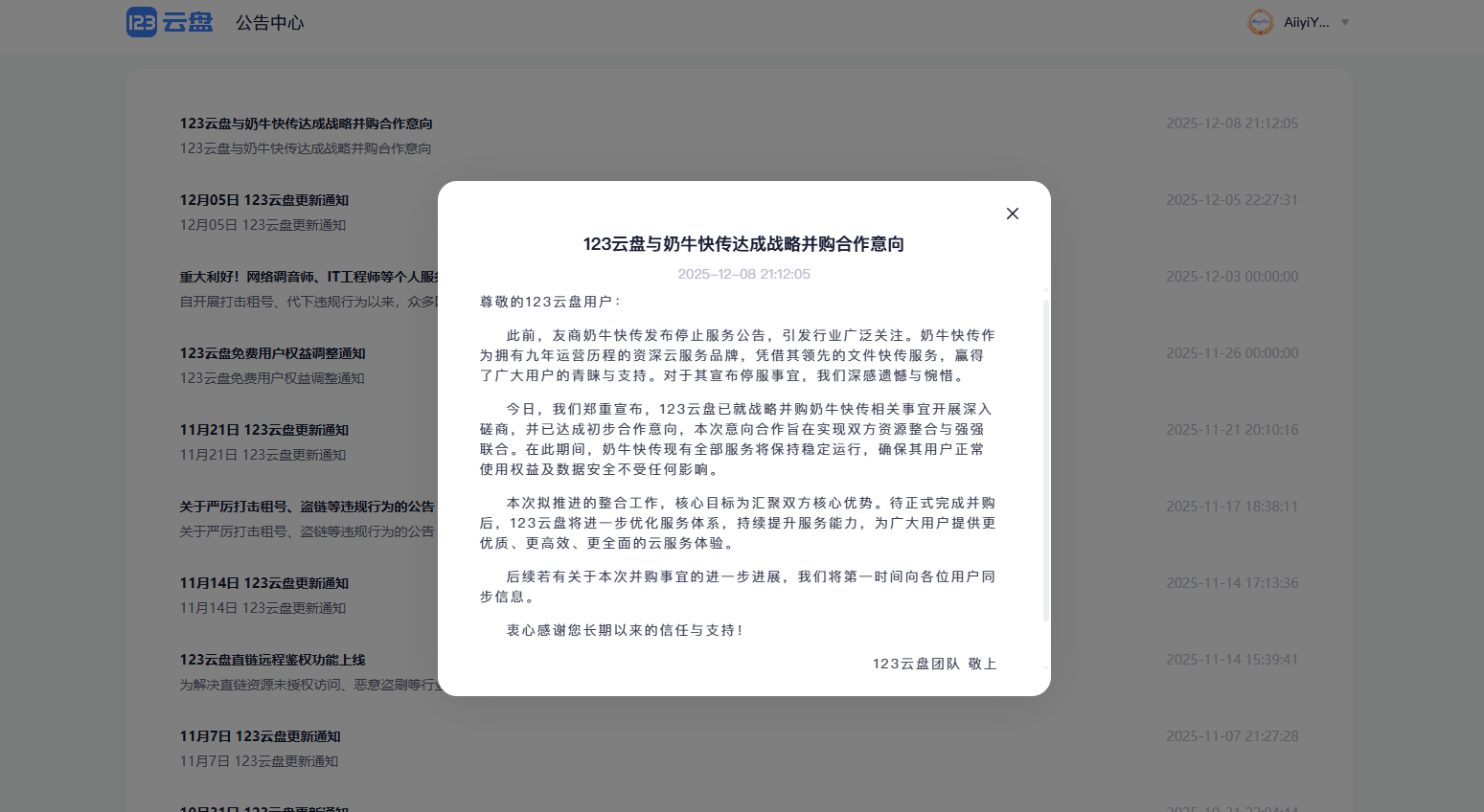Open the 11月21日 123云盘更新通知 entry
The height and width of the screenshot is (812, 1484).
click(263, 430)
